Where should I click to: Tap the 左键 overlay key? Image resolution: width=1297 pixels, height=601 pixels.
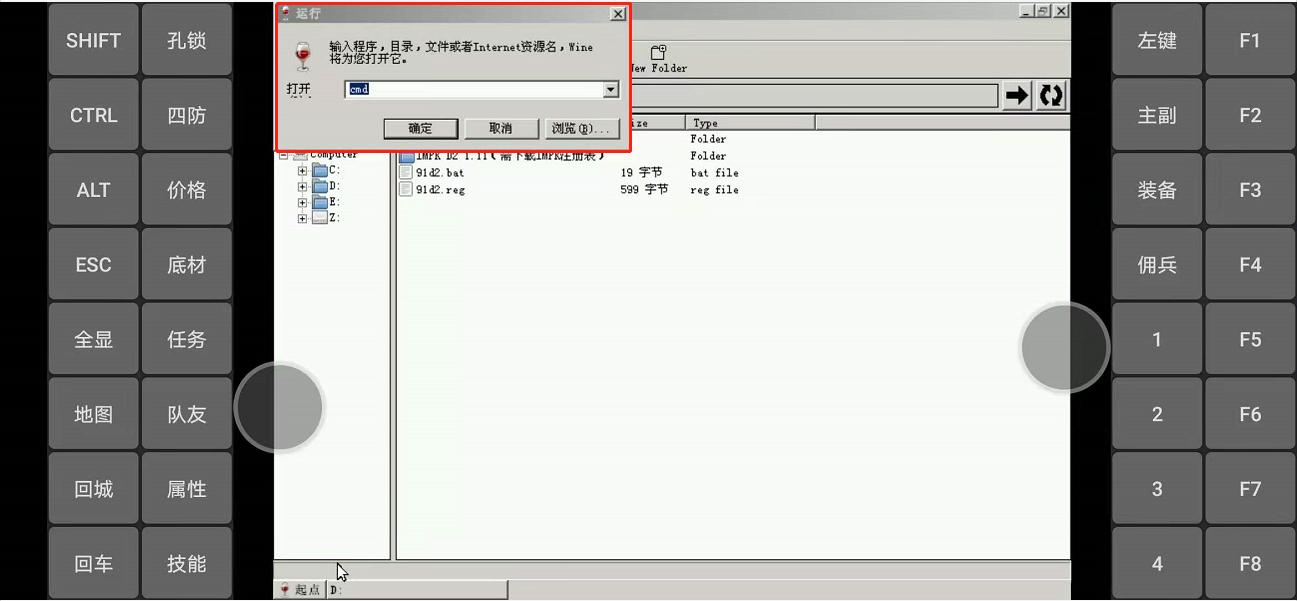(x=1156, y=40)
